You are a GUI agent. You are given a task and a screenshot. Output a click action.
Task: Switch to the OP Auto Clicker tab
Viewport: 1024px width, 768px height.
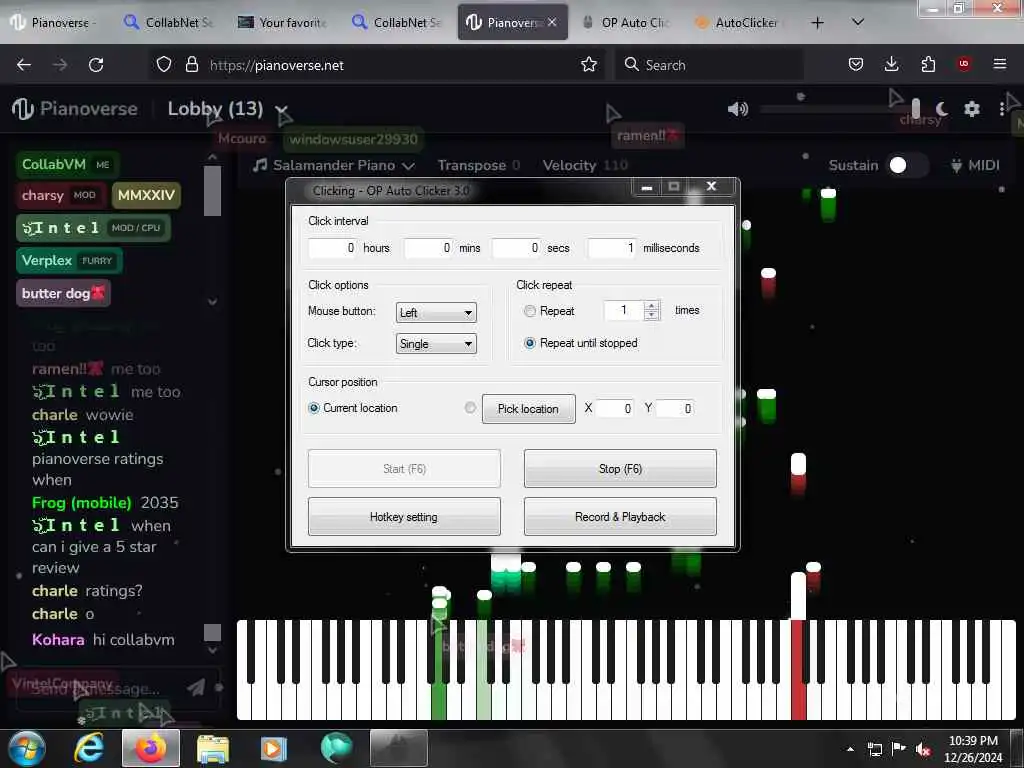pos(626,23)
